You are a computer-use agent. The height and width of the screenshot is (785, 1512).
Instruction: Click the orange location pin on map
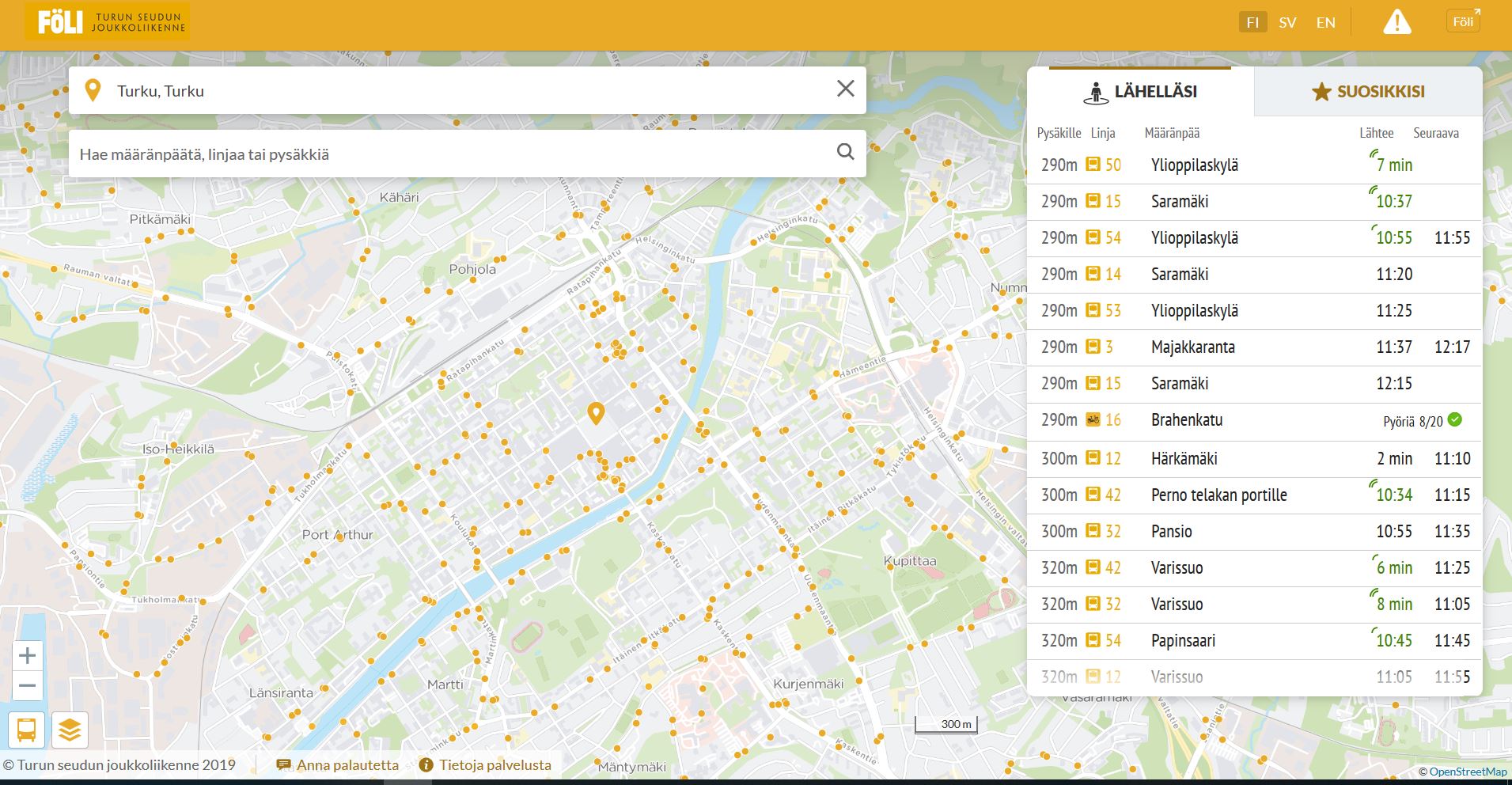point(596,412)
